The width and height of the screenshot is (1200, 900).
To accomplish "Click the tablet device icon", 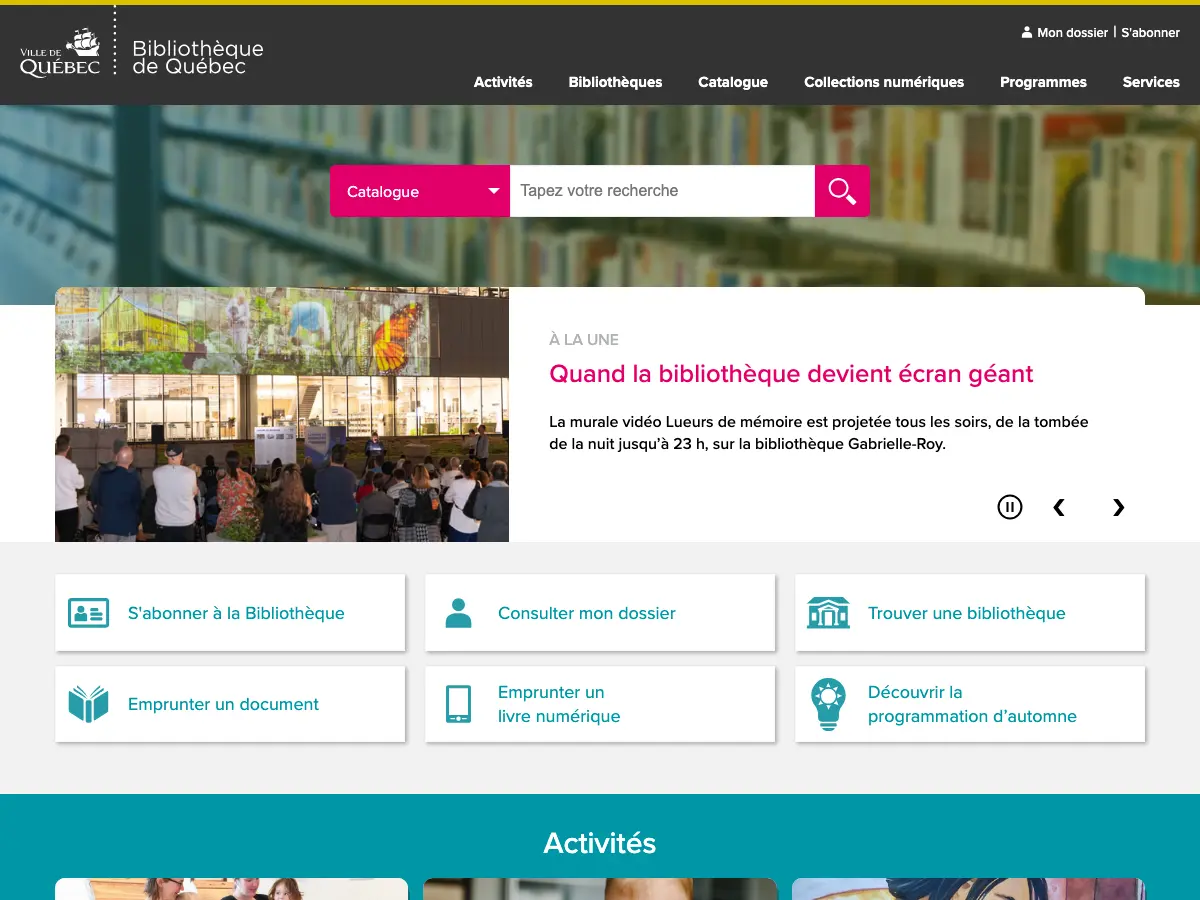I will click(x=458, y=704).
